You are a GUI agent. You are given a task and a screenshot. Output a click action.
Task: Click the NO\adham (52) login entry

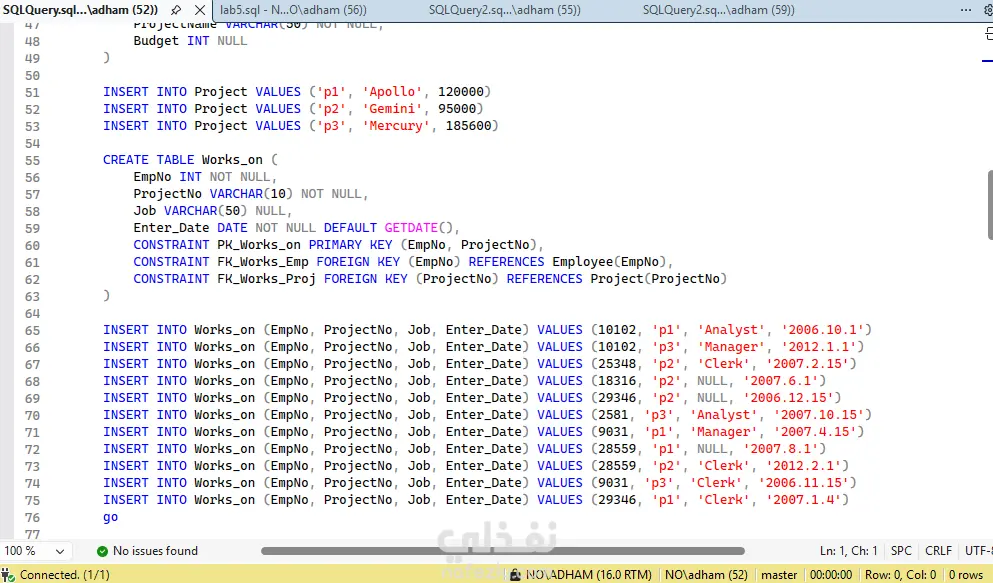point(706,575)
